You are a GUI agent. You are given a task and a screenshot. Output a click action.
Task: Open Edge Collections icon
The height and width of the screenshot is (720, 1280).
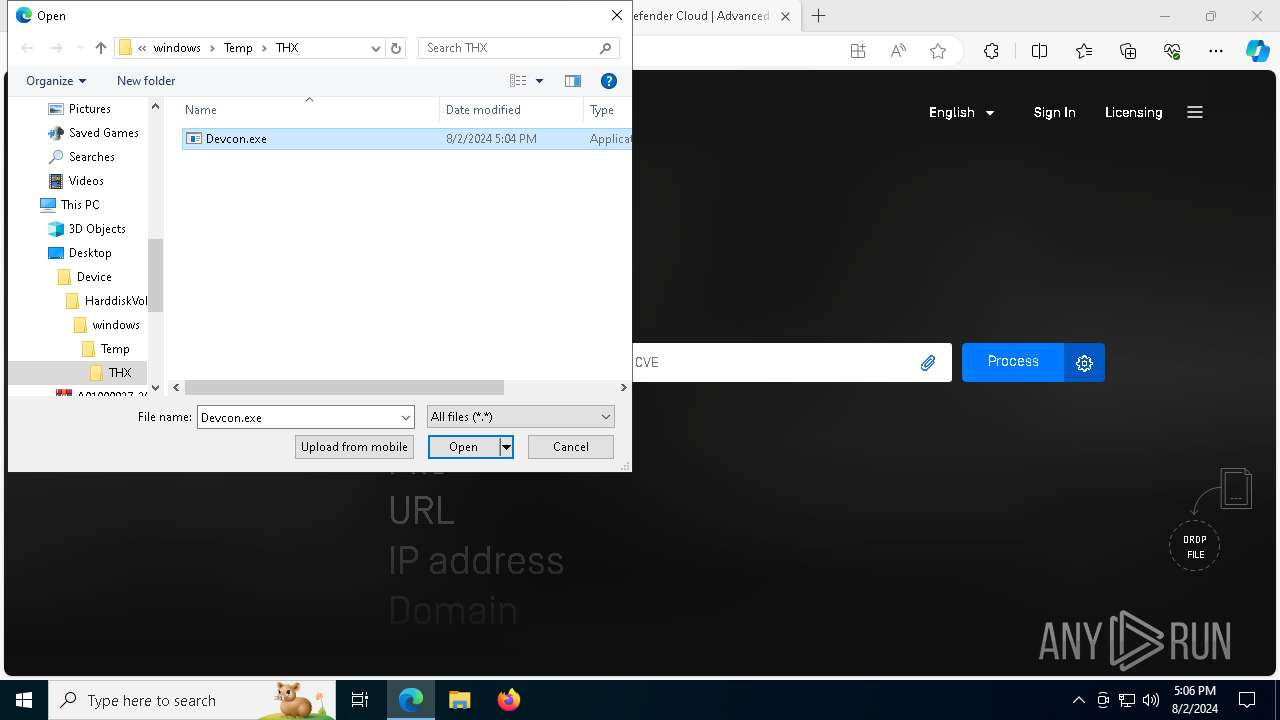(x=1128, y=51)
